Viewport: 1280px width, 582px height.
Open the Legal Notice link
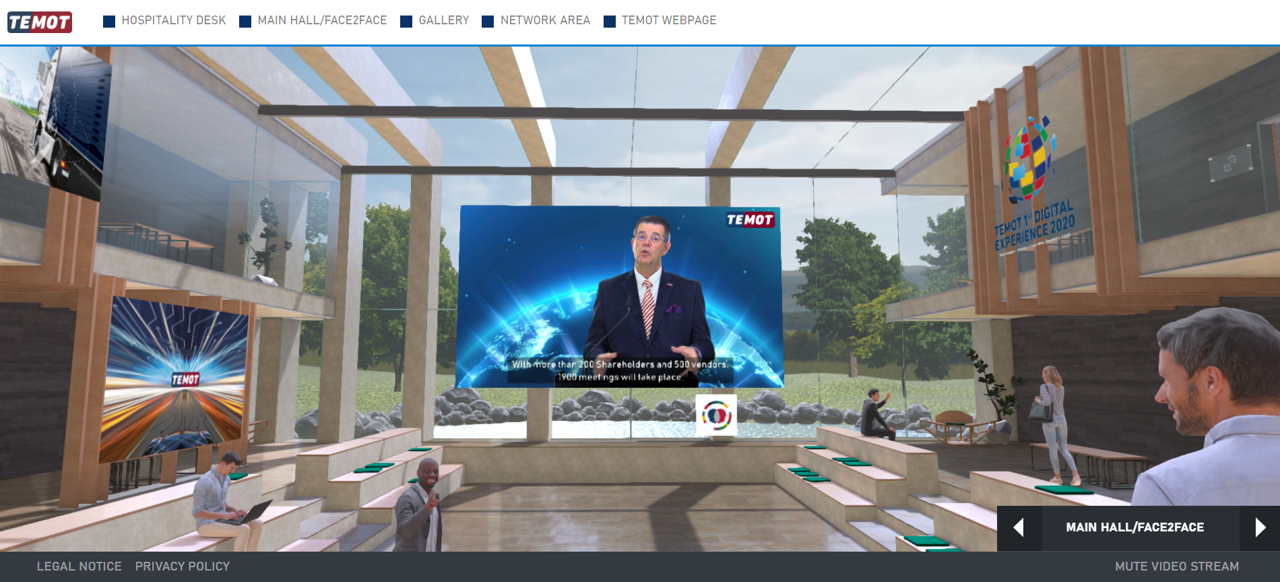pos(79,566)
